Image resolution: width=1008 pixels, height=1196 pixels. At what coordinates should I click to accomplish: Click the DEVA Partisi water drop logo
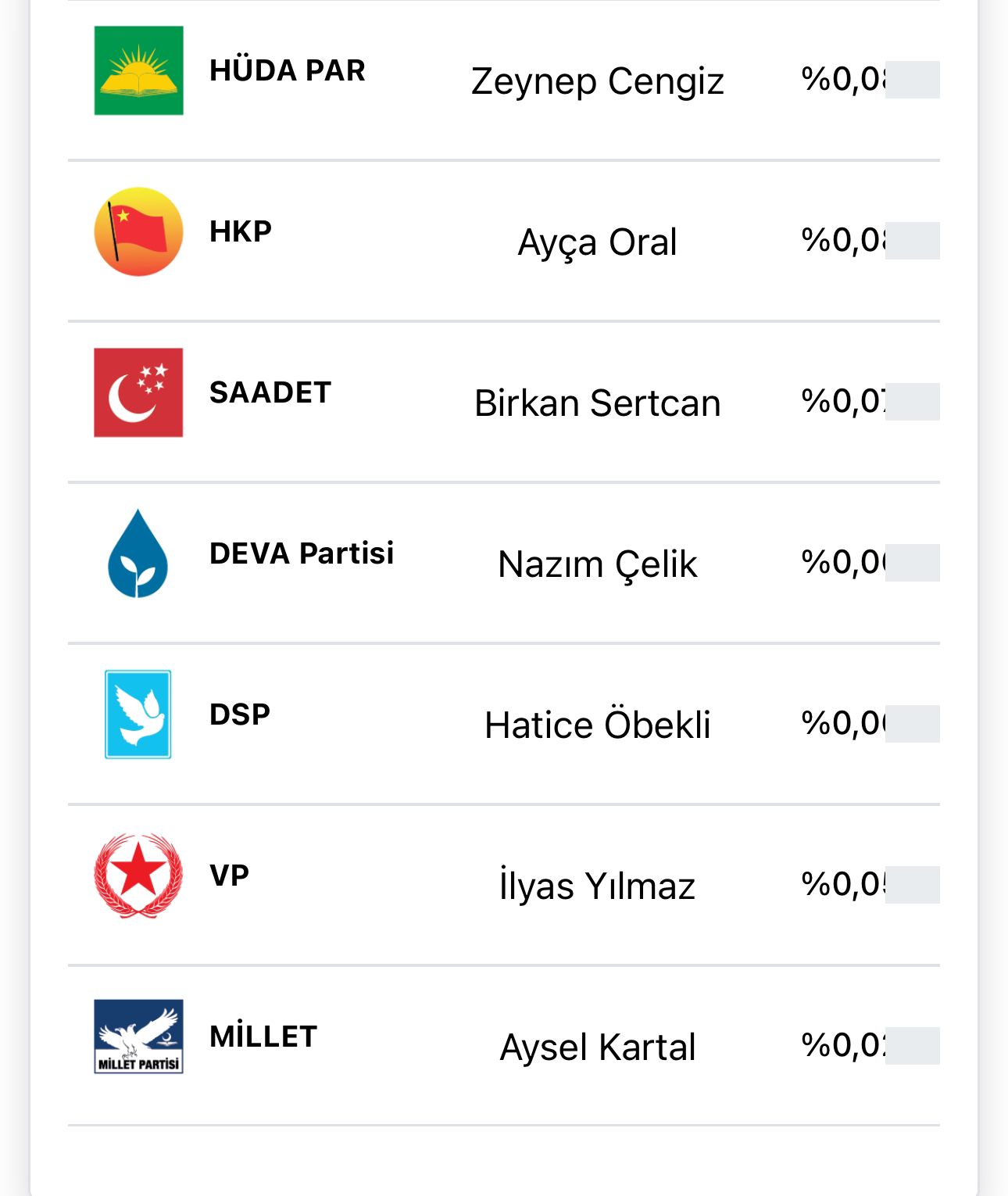[x=138, y=553]
